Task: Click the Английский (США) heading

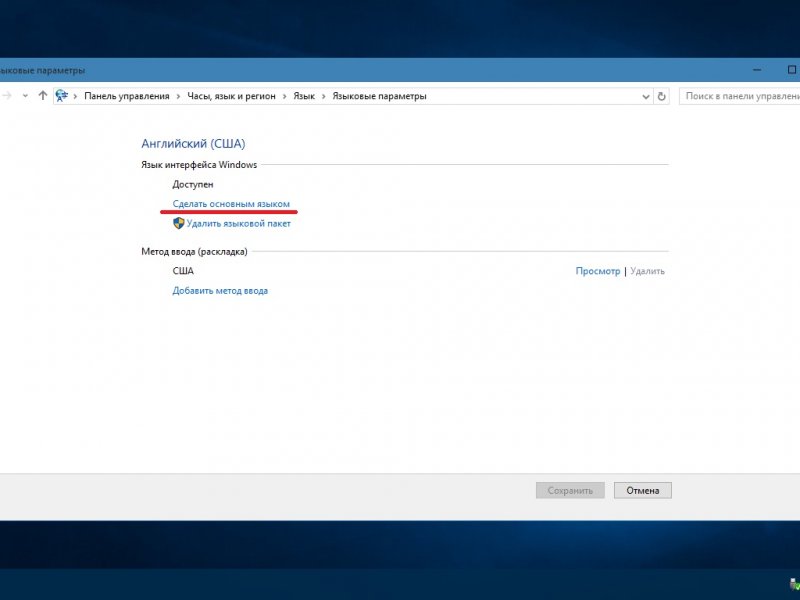Action: point(193,144)
